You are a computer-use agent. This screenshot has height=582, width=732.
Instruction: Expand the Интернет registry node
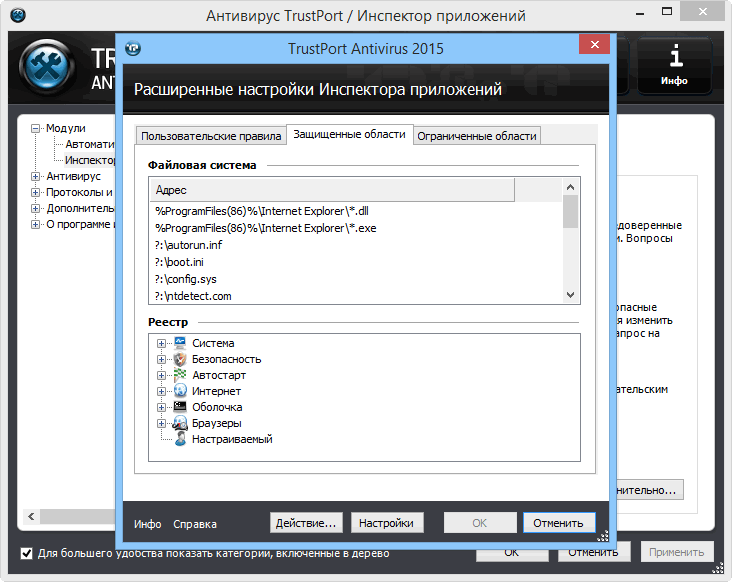tap(161, 391)
